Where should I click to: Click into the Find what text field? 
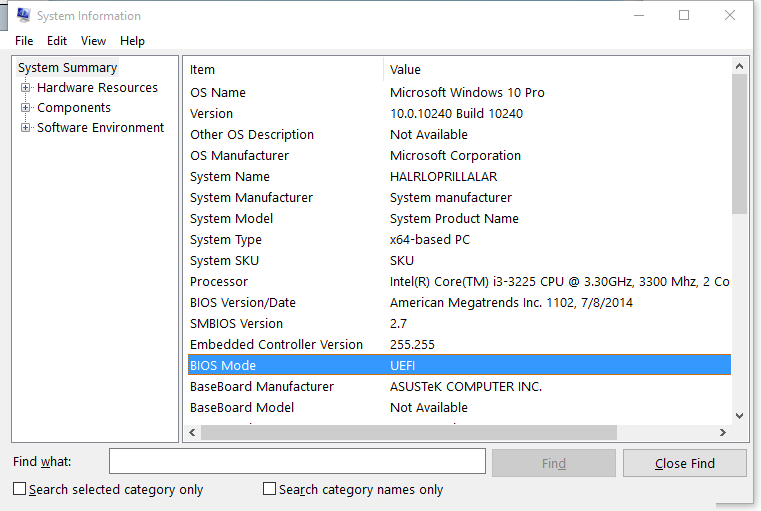297,462
